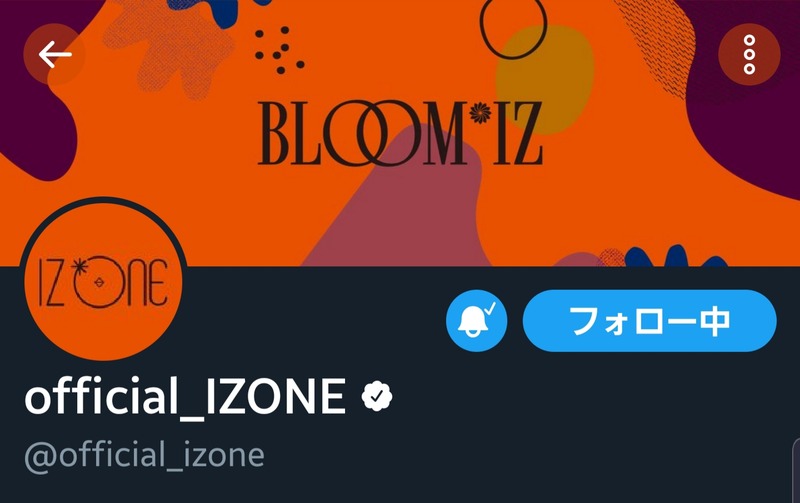Click the outlined circle at banner top

pos(513,27)
